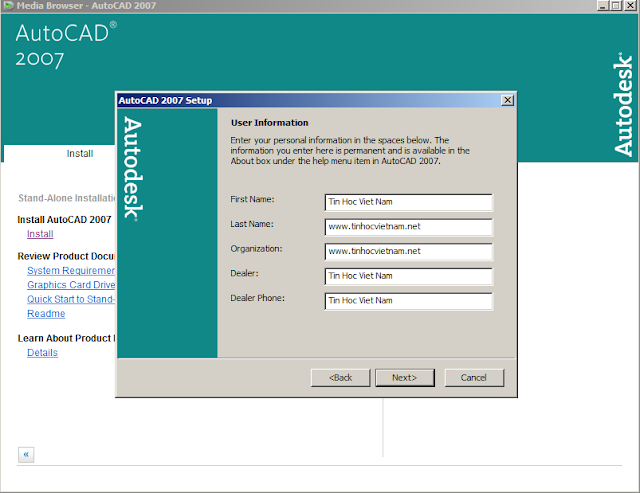Open the Readme link
This screenshot has width=640, height=493.
click(x=46, y=314)
